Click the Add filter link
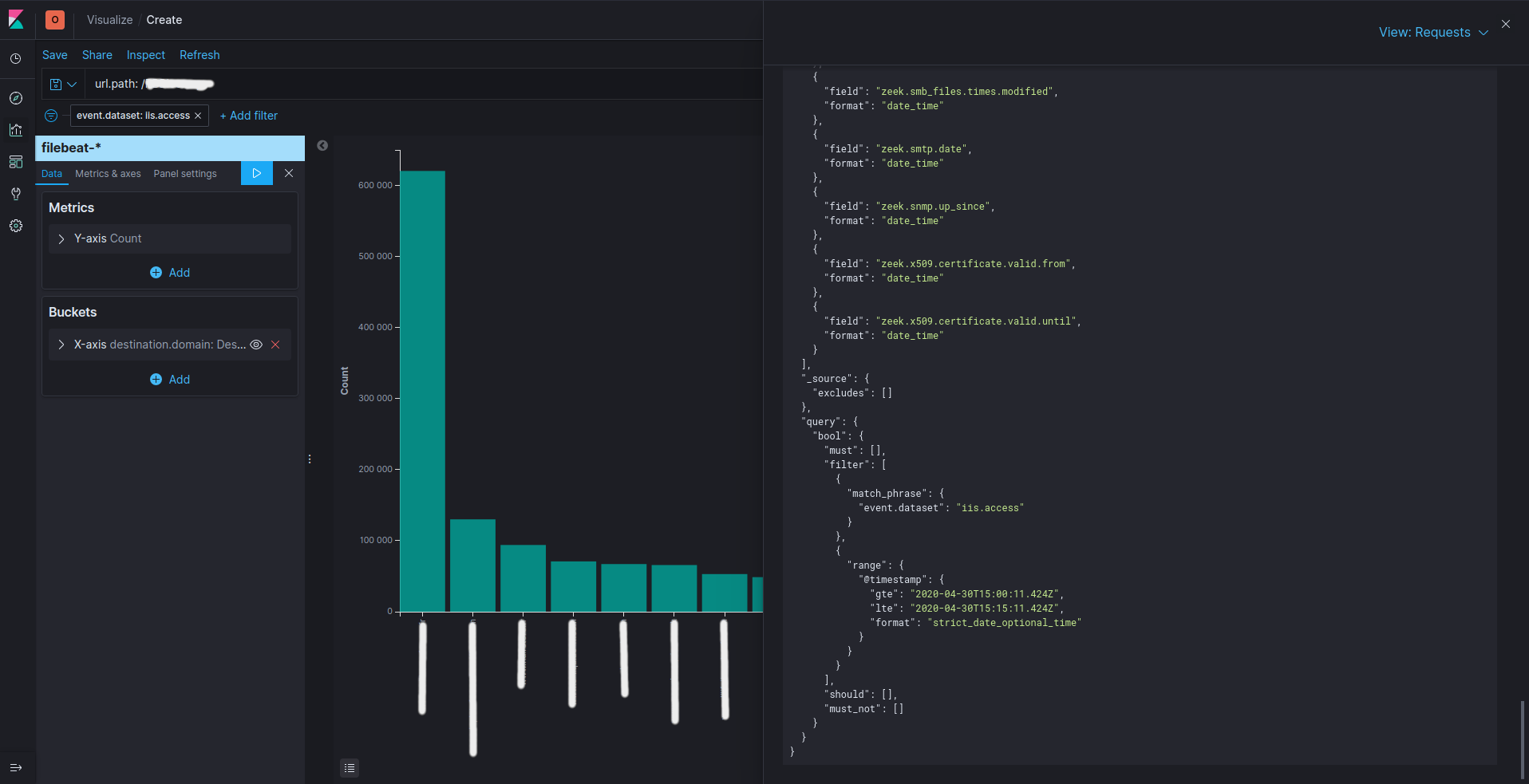This screenshot has width=1529, height=784. [249, 116]
